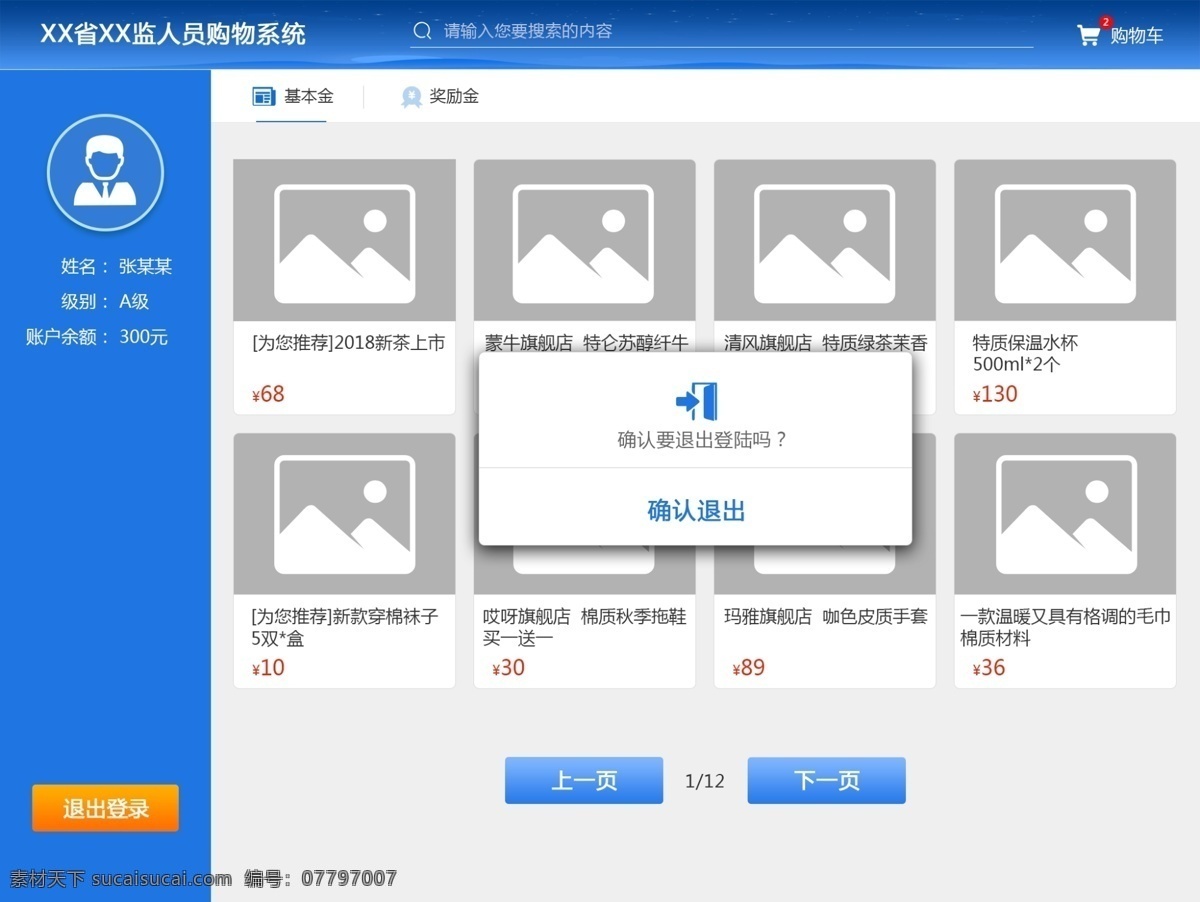The image size is (1200, 902).
Task: Select the 玛雅旗舰店 咖色皮质手套 title
Action: tap(826, 617)
